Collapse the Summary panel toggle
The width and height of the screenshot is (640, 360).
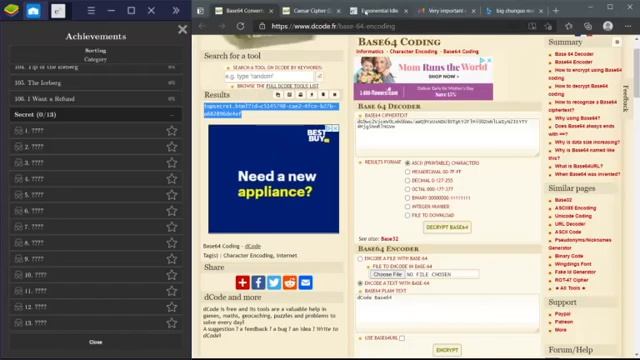[x=617, y=42]
